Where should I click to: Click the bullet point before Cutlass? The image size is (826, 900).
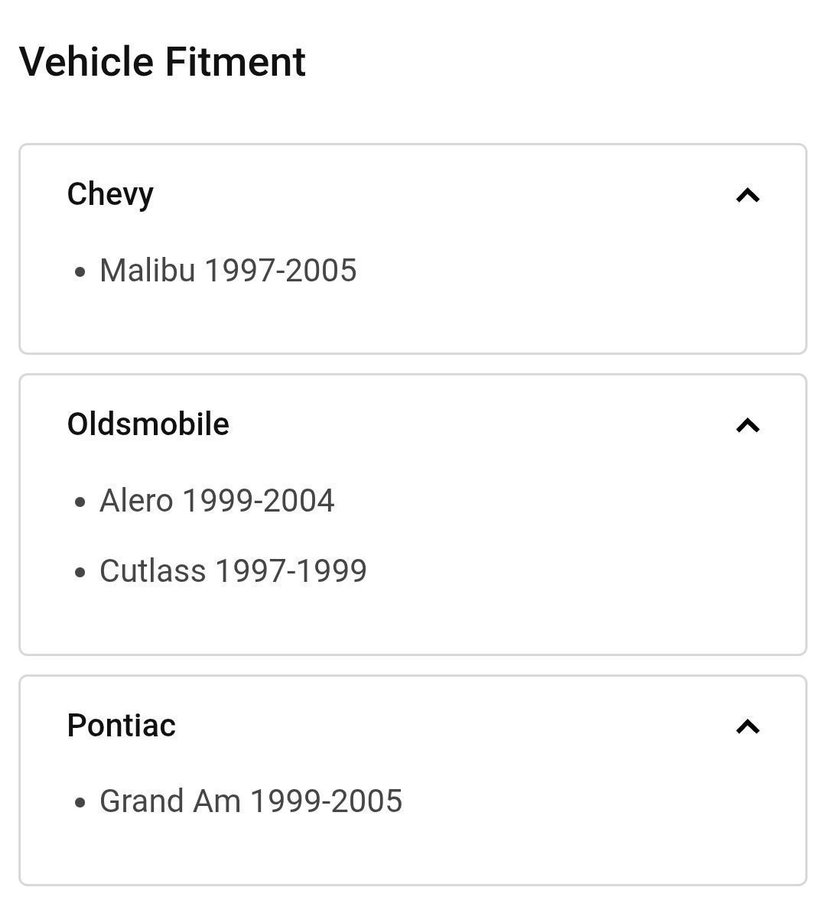click(80, 573)
